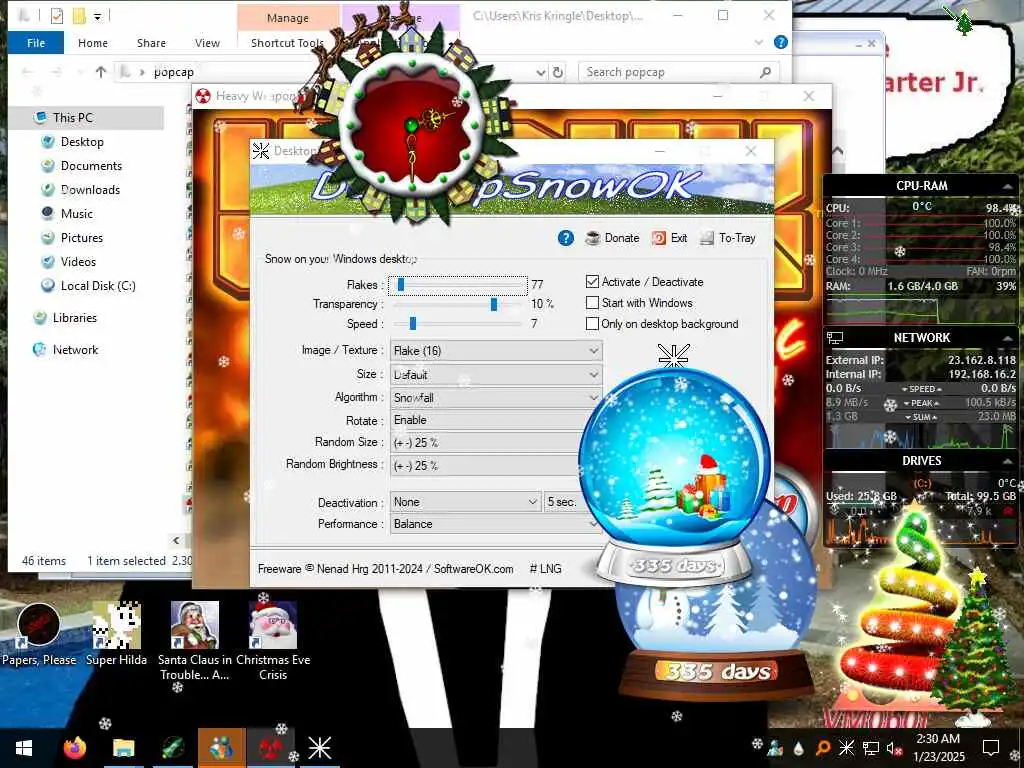Viewport: 1024px width, 768px height.
Task: Open Christmas Eve Crisis desktop shortcut
Action: coord(273,642)
